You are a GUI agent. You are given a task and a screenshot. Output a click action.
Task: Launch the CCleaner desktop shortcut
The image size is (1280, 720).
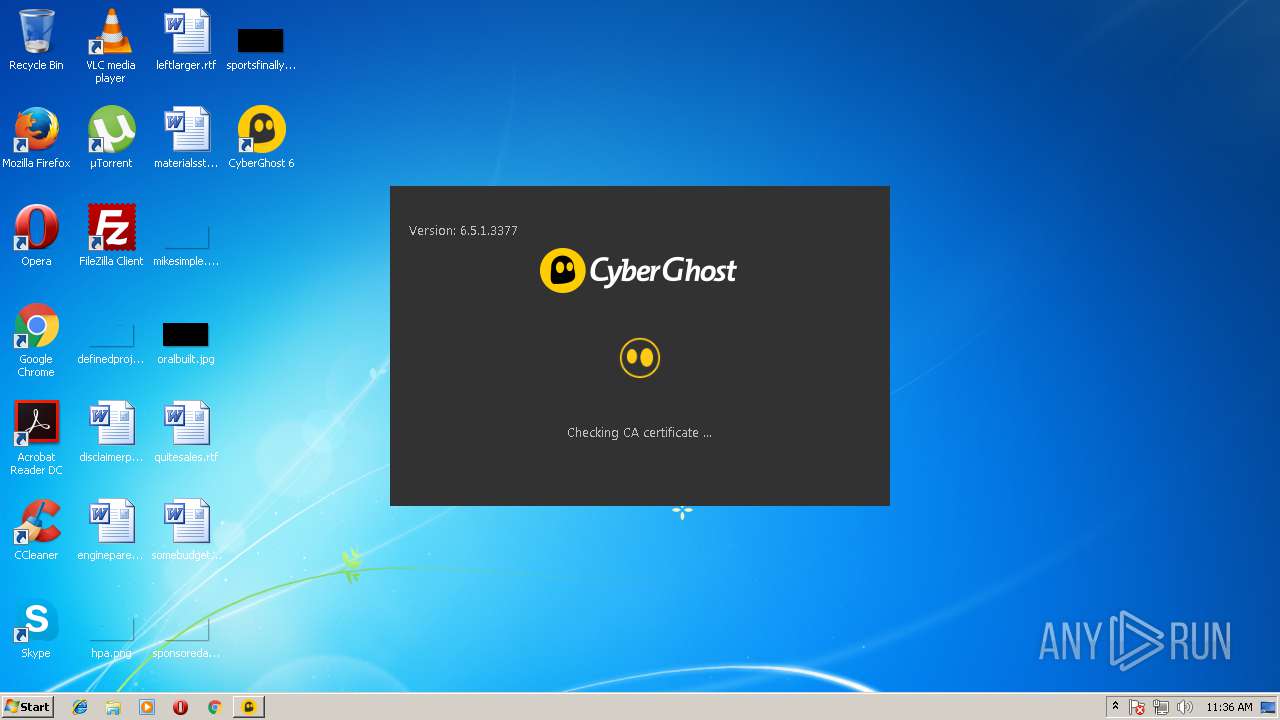36,530
